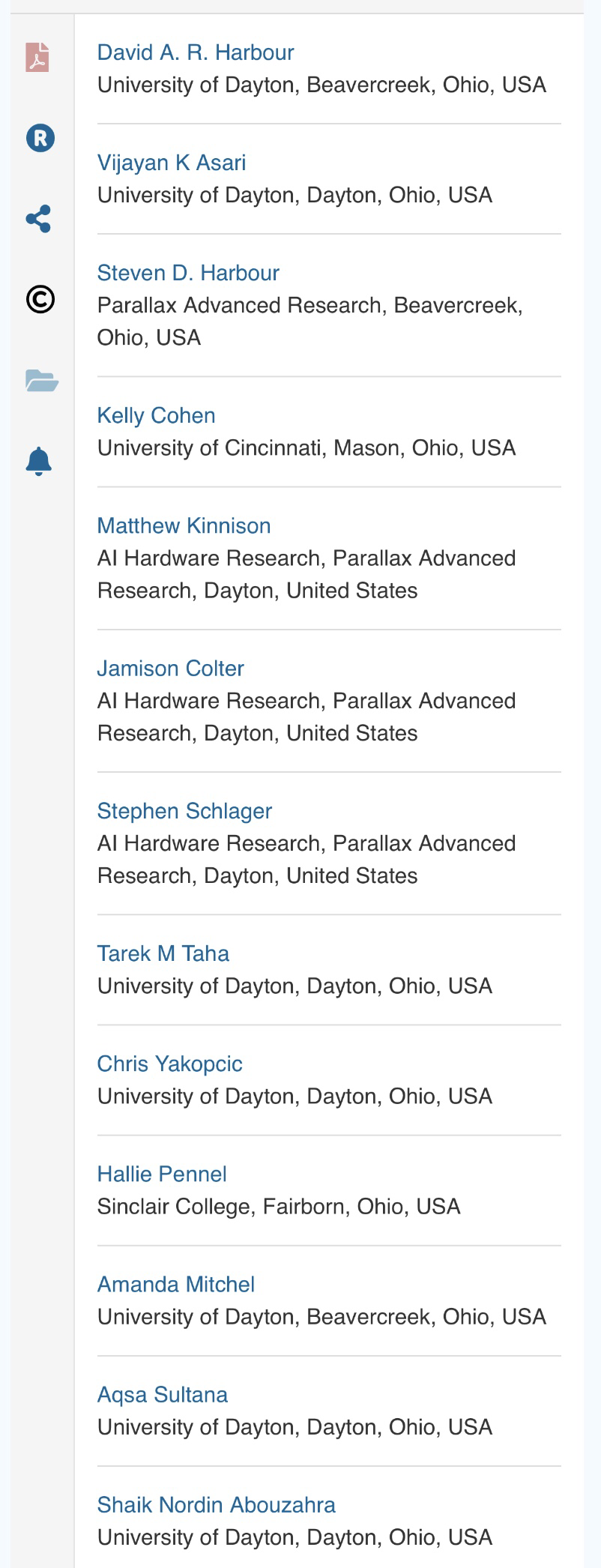Open Vijayan K Asari author link
Screen dimensions: 601x1568
[172, 163]
